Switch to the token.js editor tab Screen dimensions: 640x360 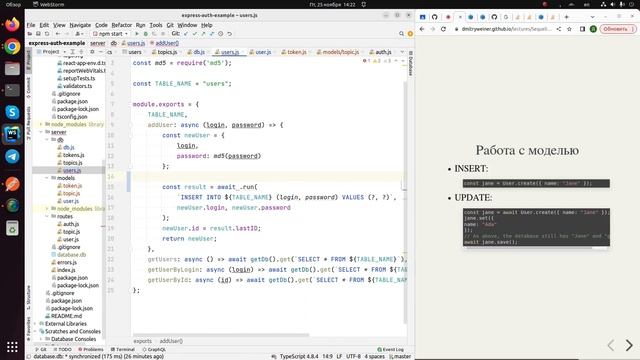[x=294, y=52]
